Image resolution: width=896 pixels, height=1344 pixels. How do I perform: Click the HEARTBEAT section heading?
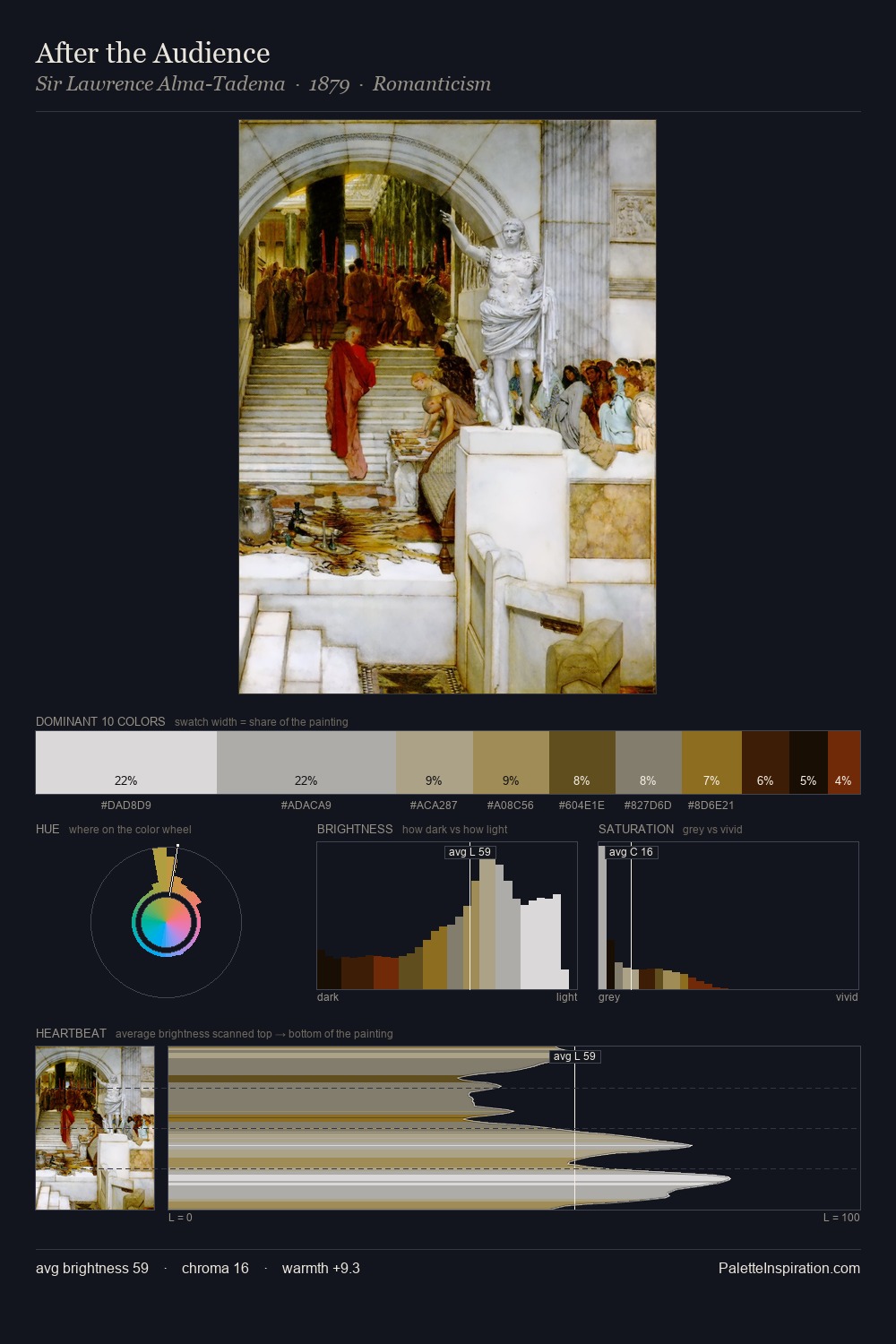point(71,1033)
